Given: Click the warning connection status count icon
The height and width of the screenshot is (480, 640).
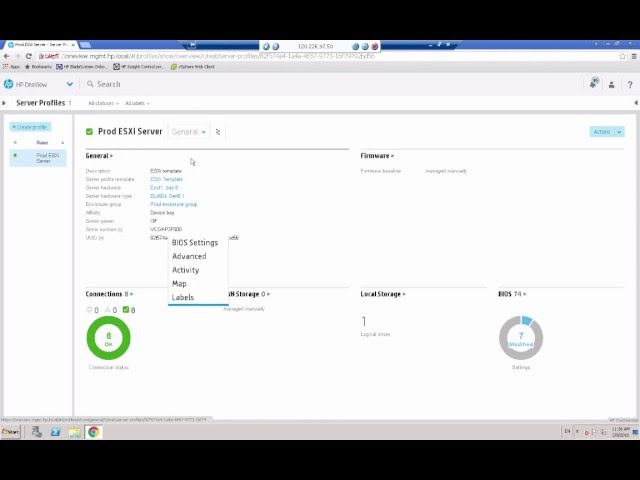Looking at the screenshot, I should point(108,310).
